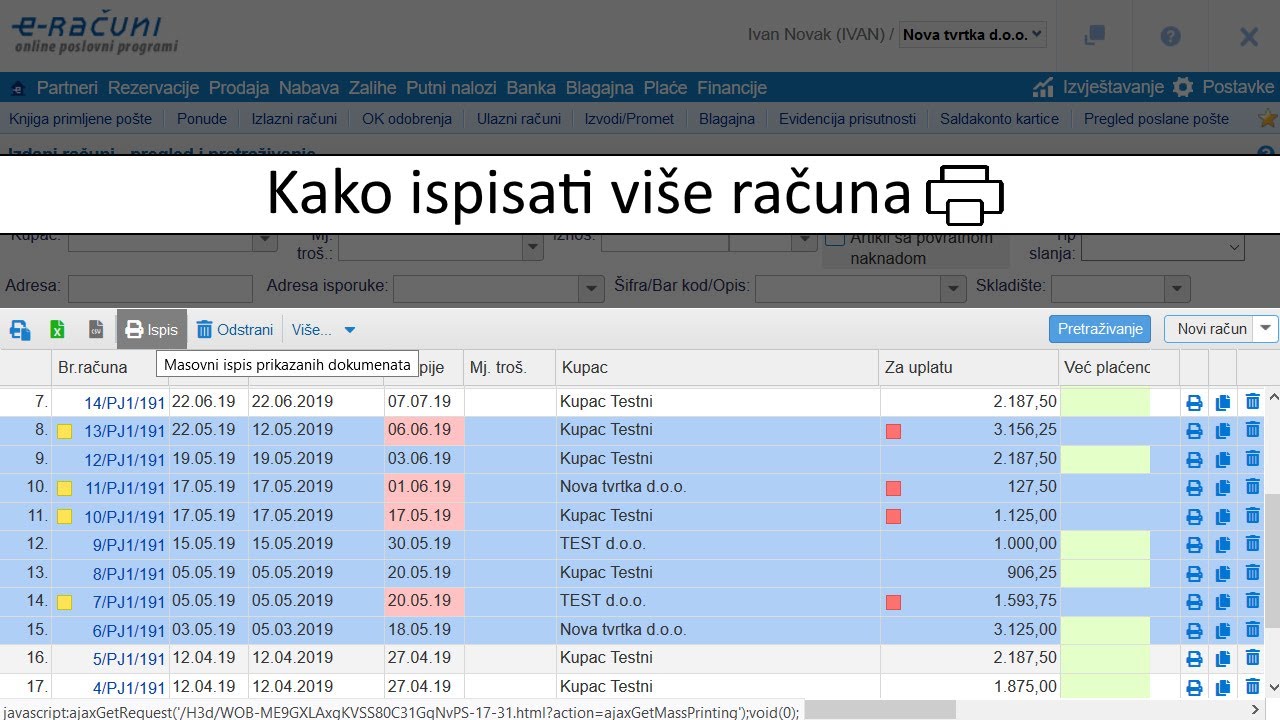Click the favorites star icon
1280x720 pixels.
(x=1268, y=118)
